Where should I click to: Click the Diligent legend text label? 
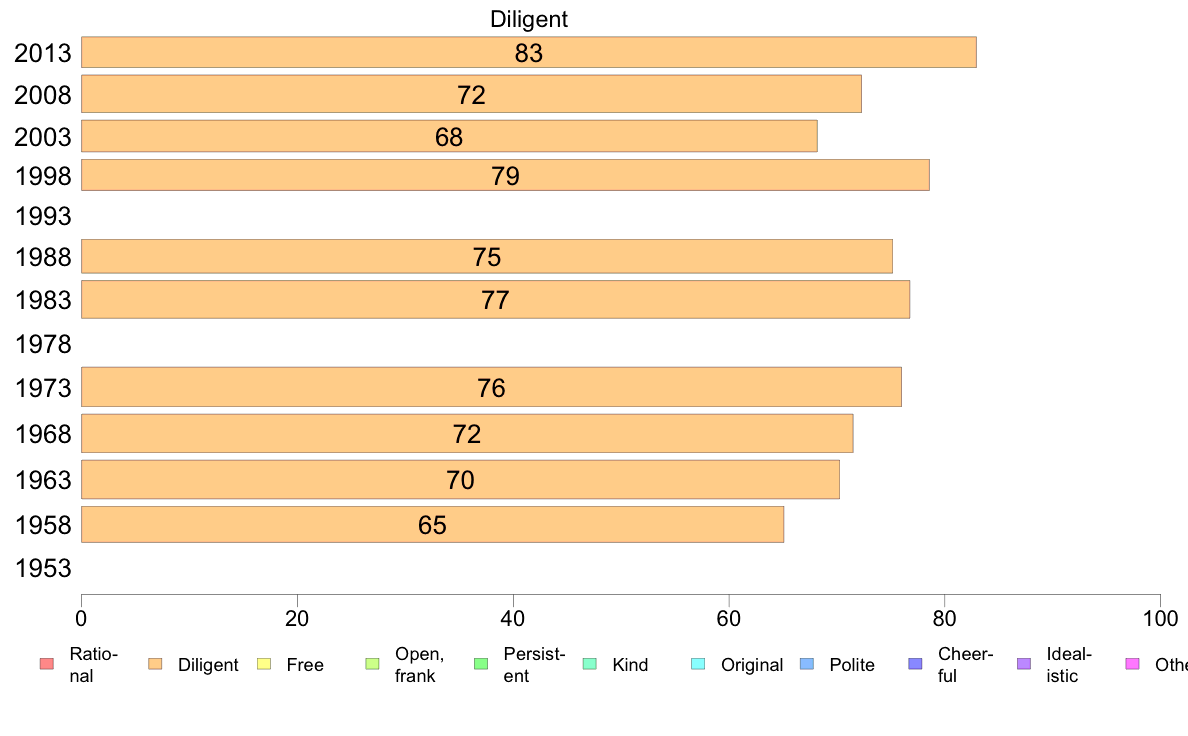click(x=208, y=665)
